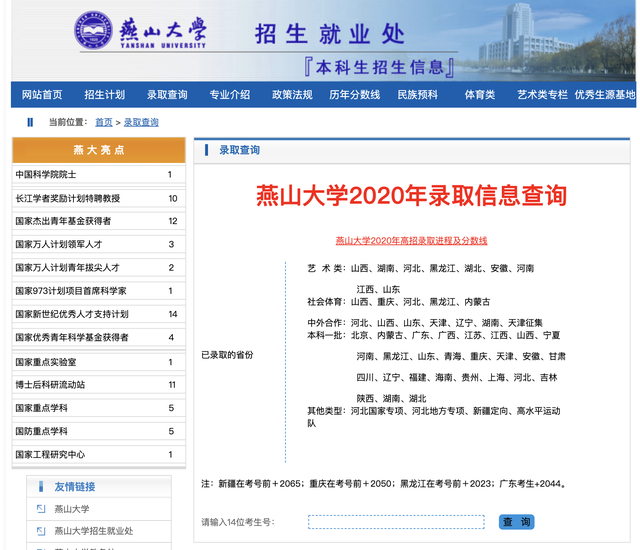Select the 民族预科 navigation item
This screenshot has height=550, width=640.
tap(418, 95)
